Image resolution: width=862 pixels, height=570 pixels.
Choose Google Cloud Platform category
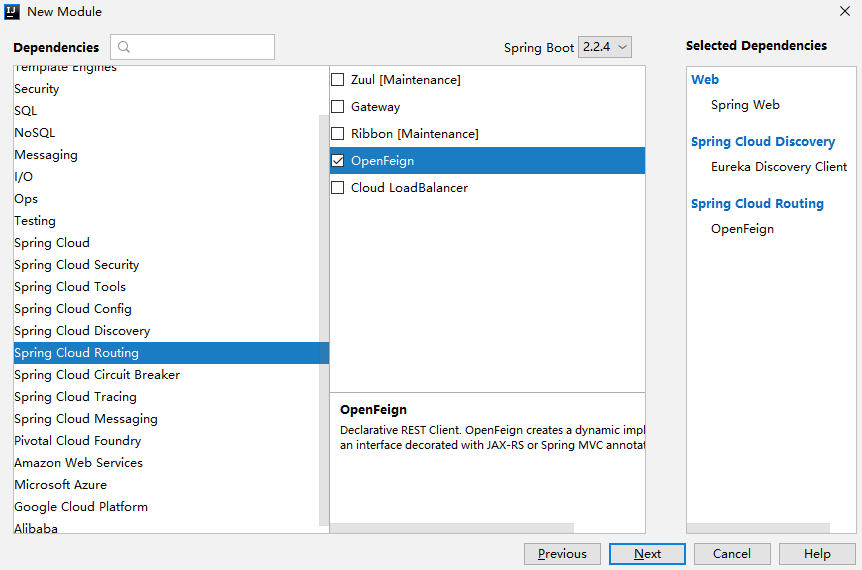171,506
